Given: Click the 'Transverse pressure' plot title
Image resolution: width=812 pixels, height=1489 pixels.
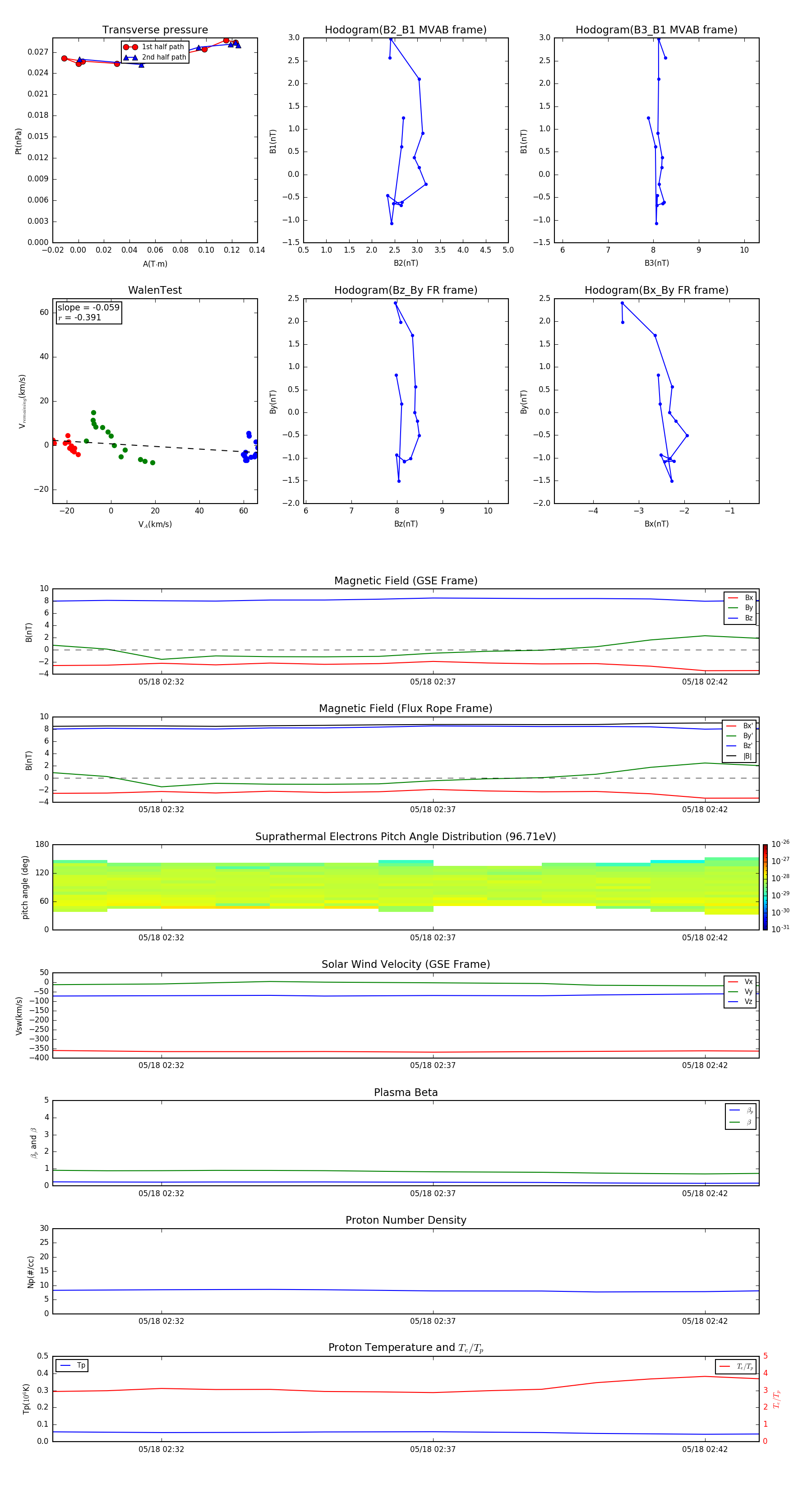Looking at the screenshot, I should tap(155, 30).
